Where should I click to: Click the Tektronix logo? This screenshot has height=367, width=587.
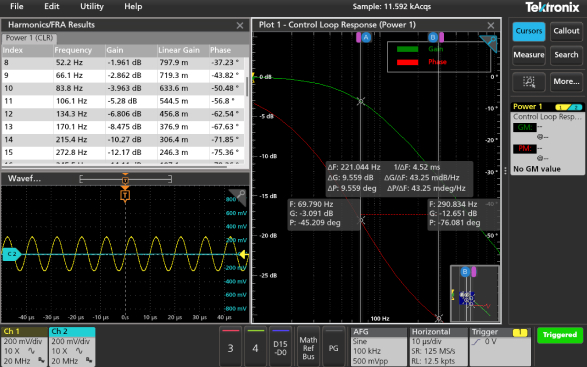[x=552, y=7]
